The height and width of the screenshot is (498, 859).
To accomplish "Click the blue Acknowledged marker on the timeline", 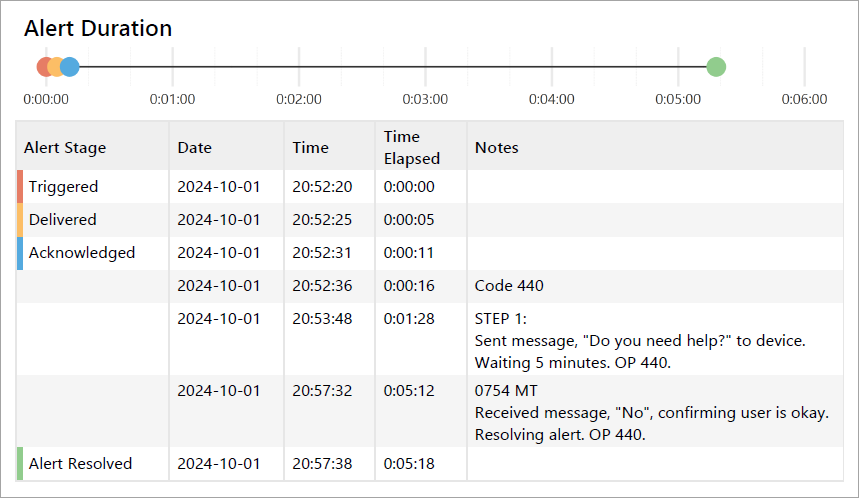I will [x=70, y=67].
